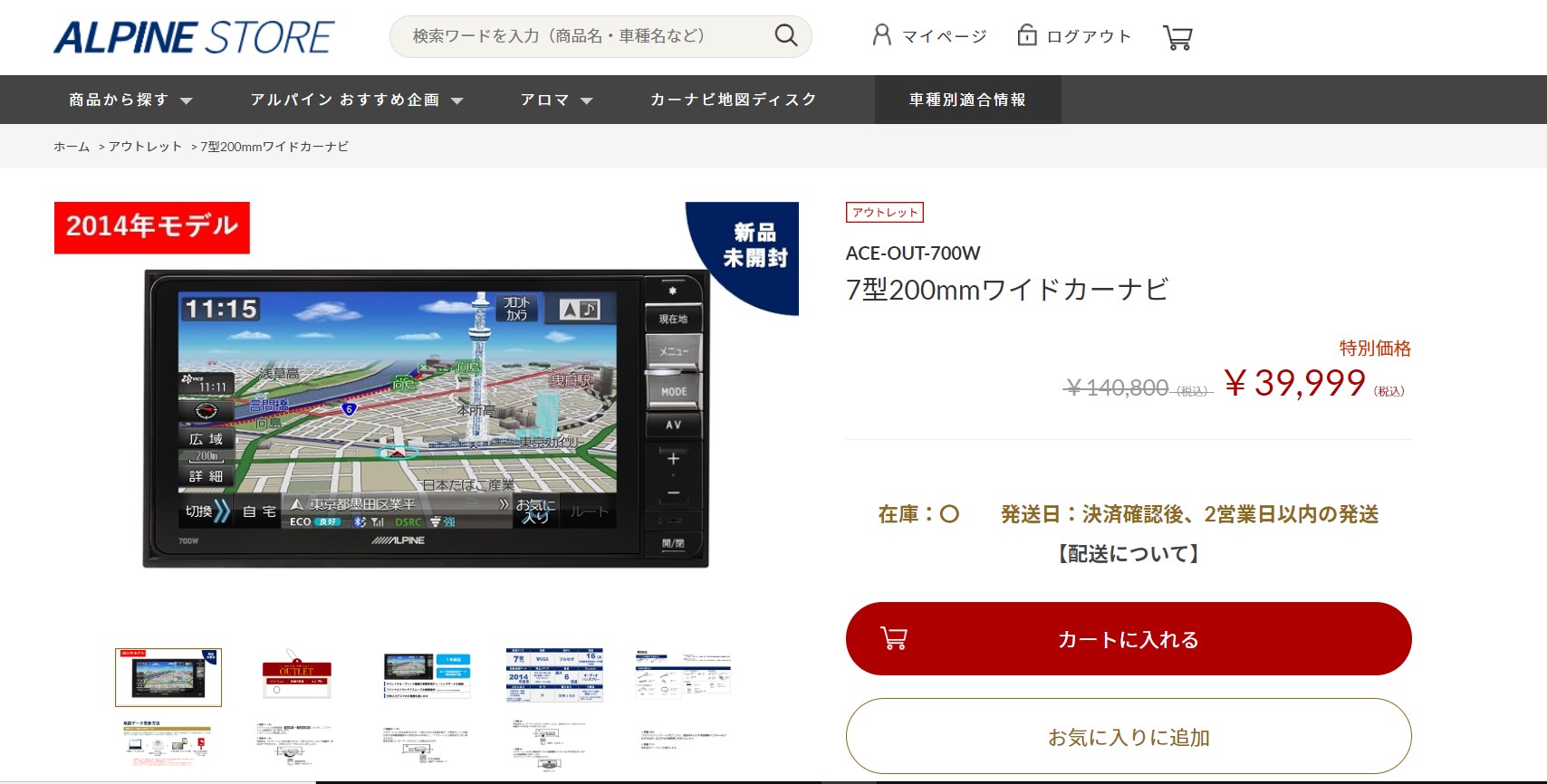The width and height of the screenshot is (1547, 784).
Task: Click the 在庫：○ stock status text
Action: (918, 514)
